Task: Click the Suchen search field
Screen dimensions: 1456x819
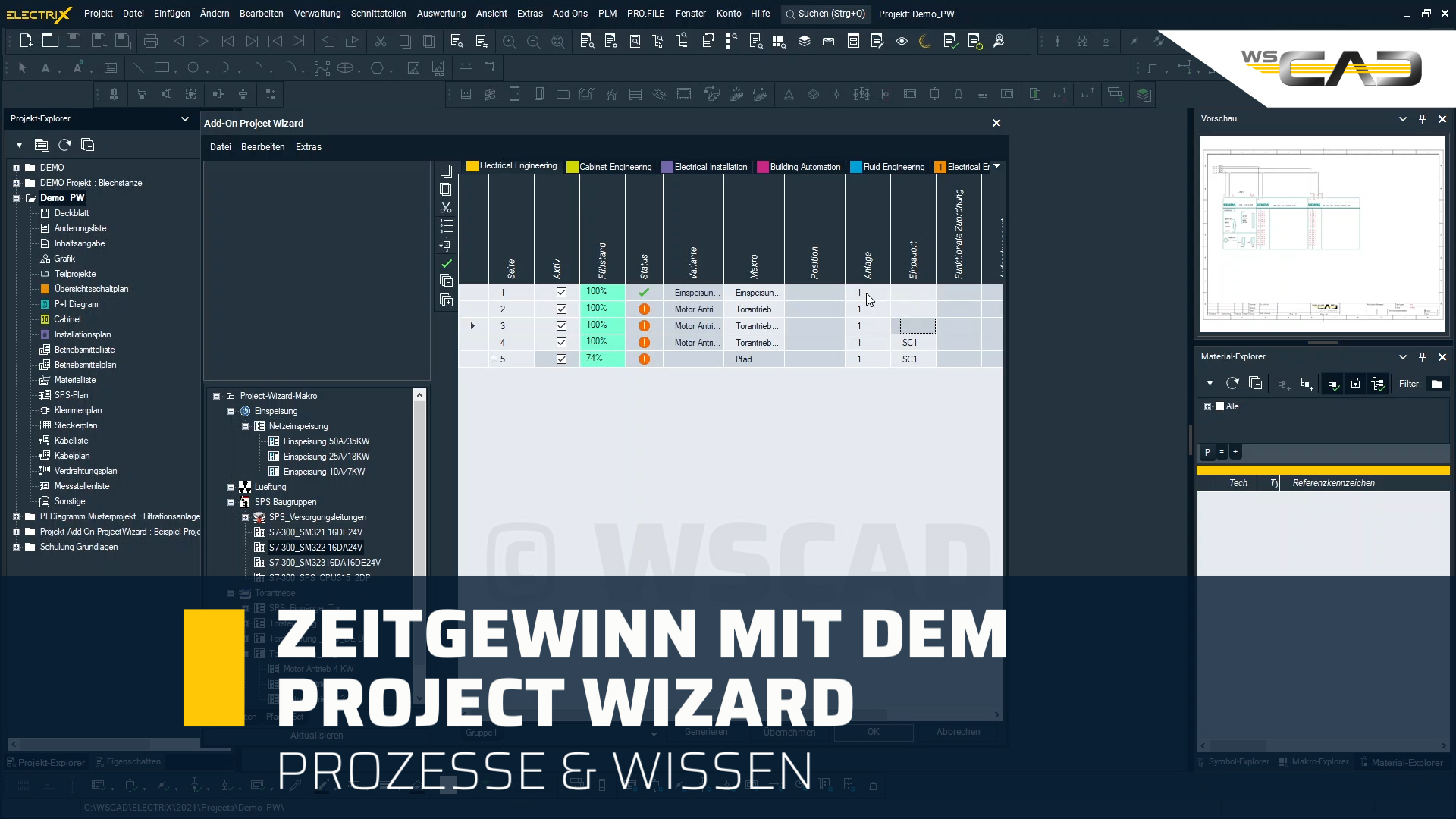Action: coord(825,14)
